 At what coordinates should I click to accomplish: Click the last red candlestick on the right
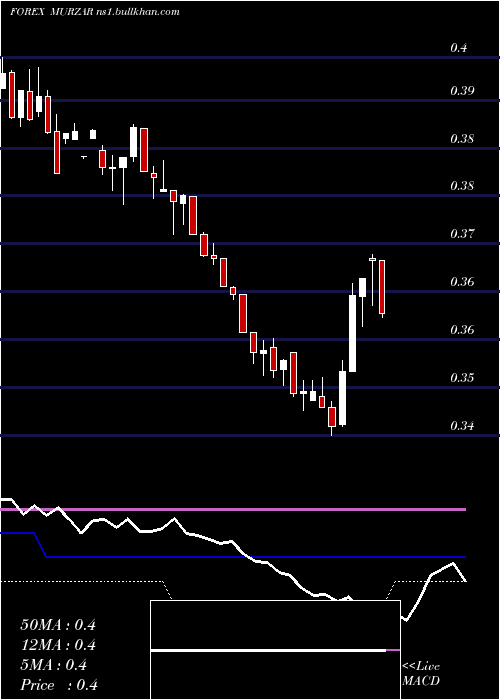382,288
